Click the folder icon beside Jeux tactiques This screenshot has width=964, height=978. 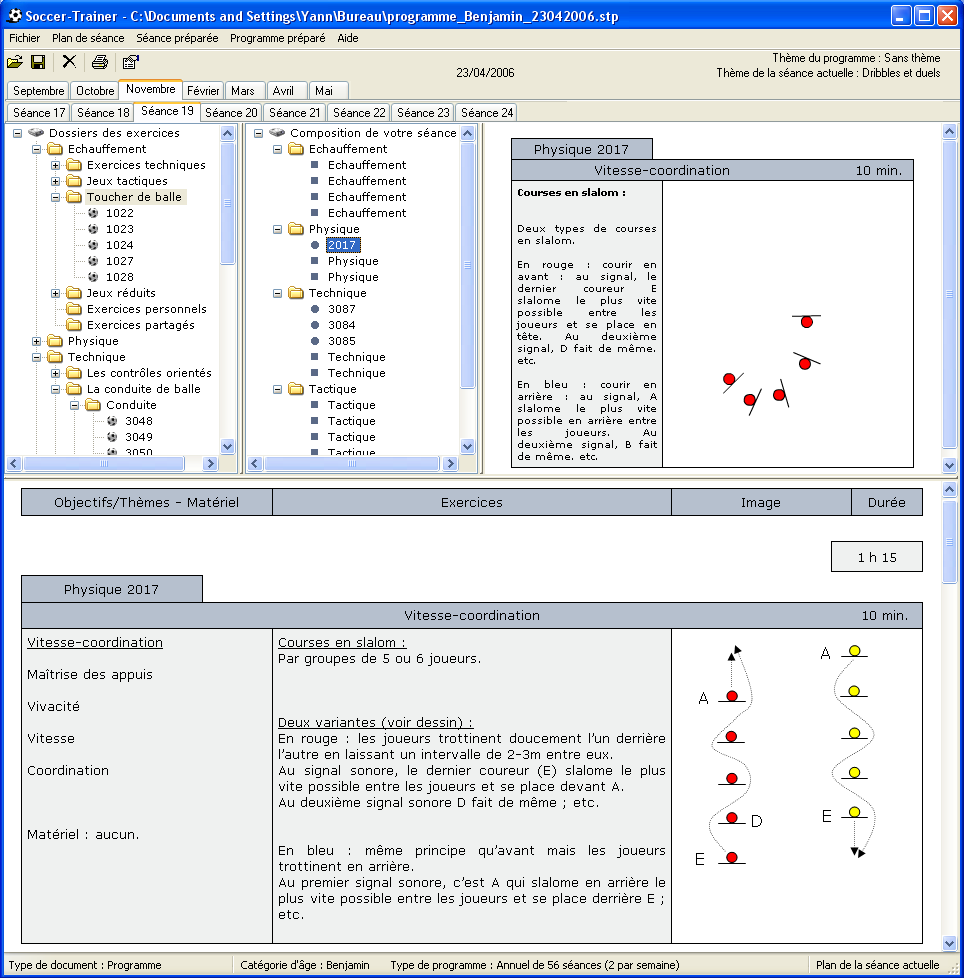pos(74,181)
